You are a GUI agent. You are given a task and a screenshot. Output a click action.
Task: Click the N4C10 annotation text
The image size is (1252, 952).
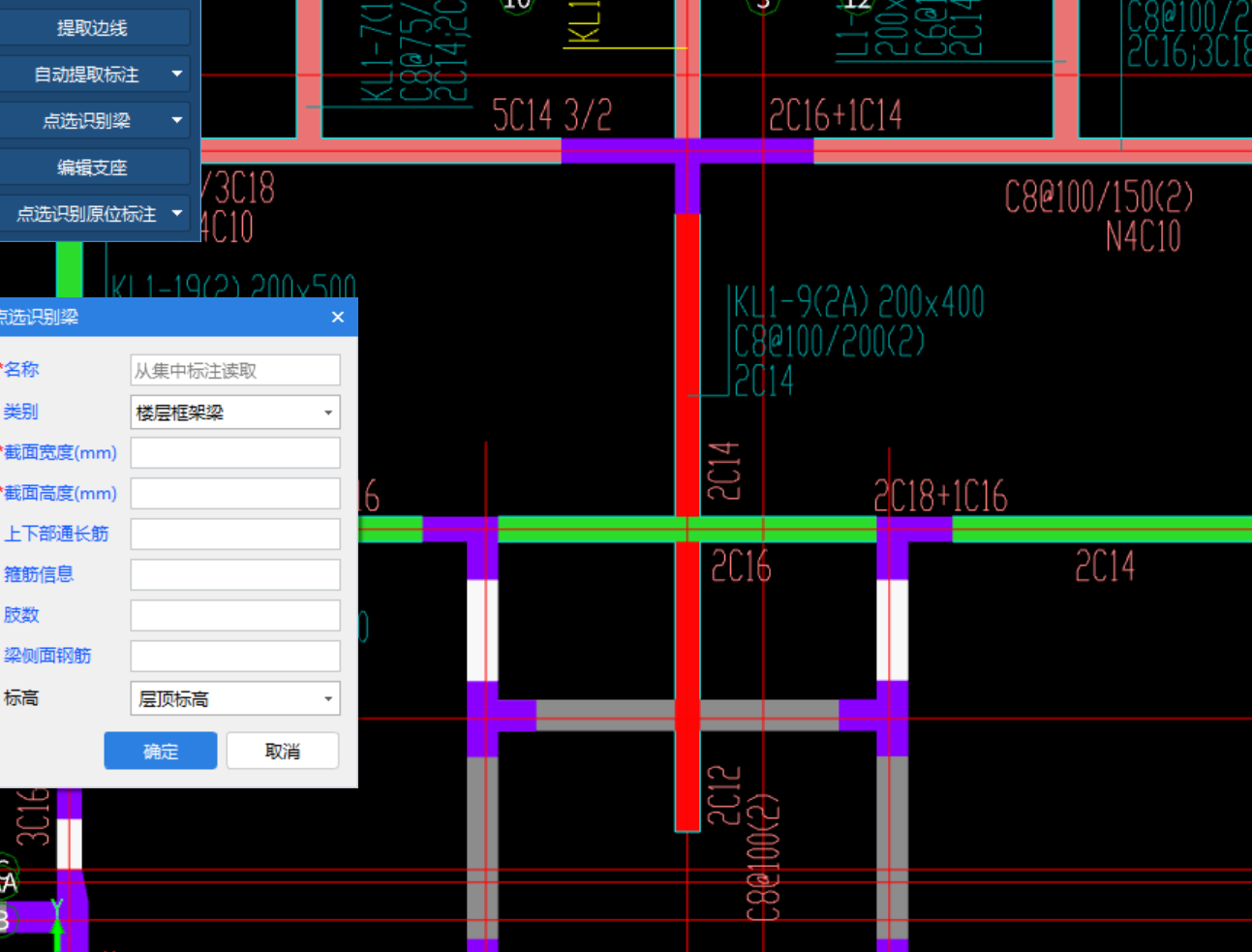[1144, 236]
